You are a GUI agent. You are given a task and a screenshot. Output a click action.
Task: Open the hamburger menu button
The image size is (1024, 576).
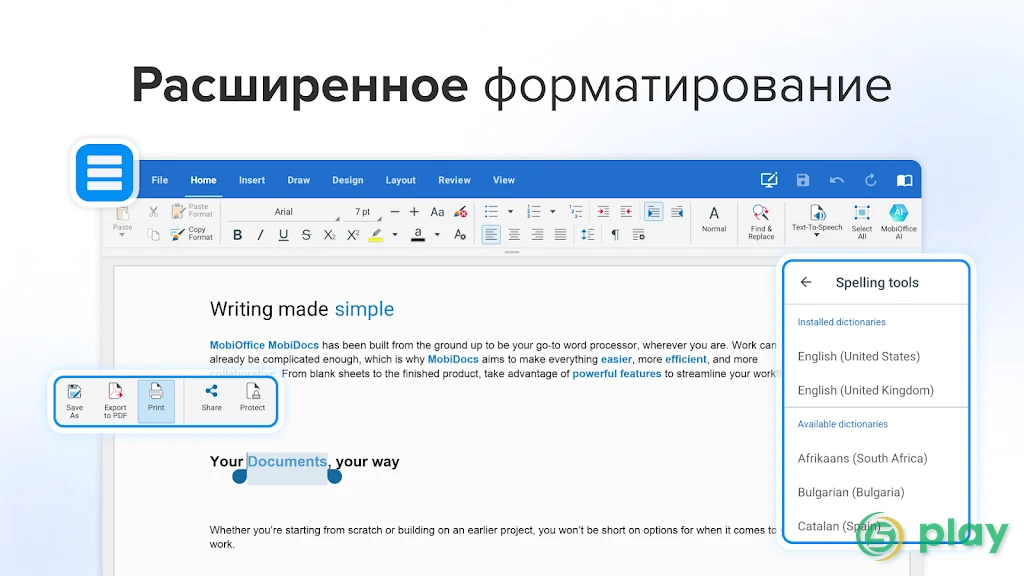tap(104, 172)
